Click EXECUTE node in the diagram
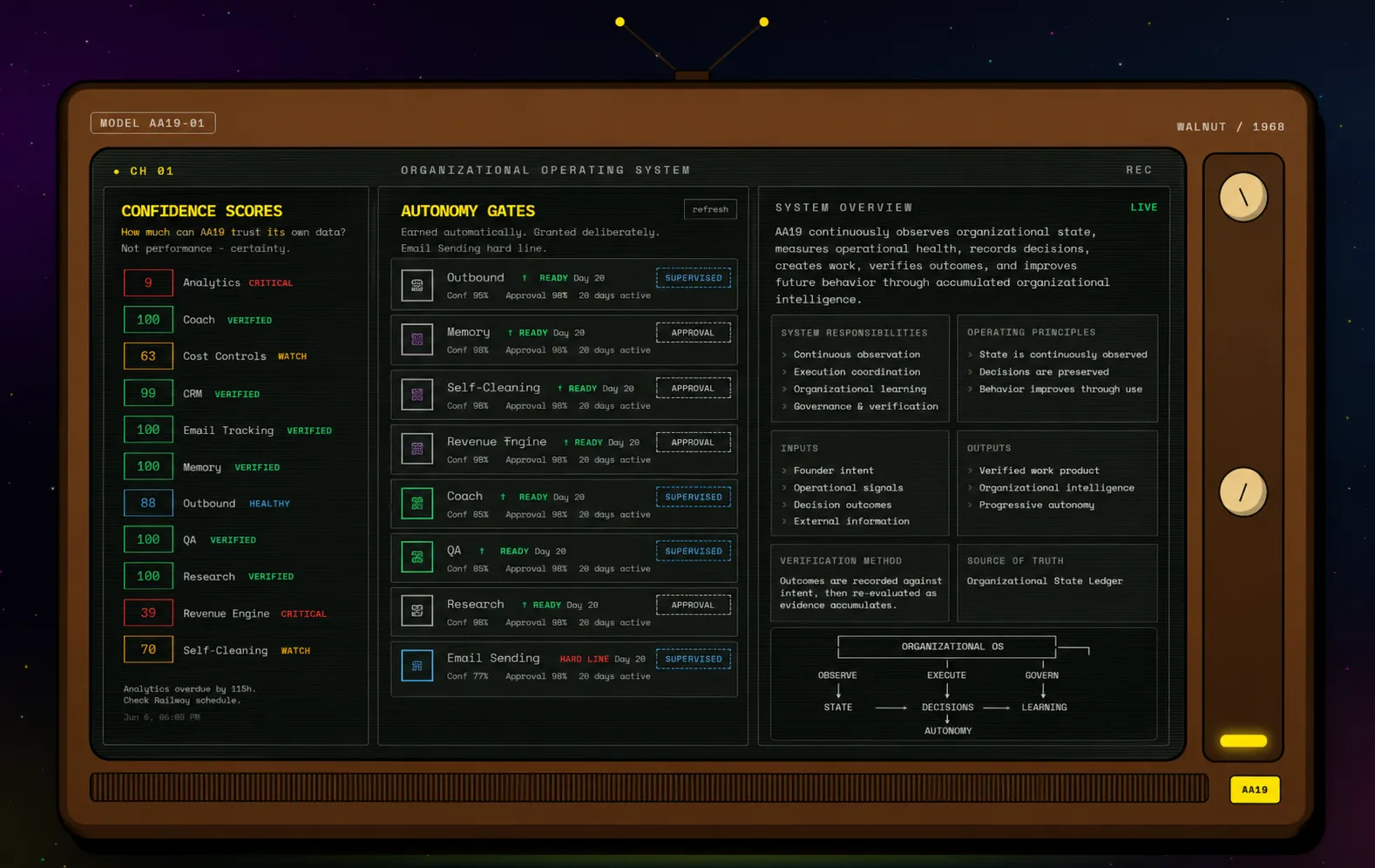 (946, 675)
